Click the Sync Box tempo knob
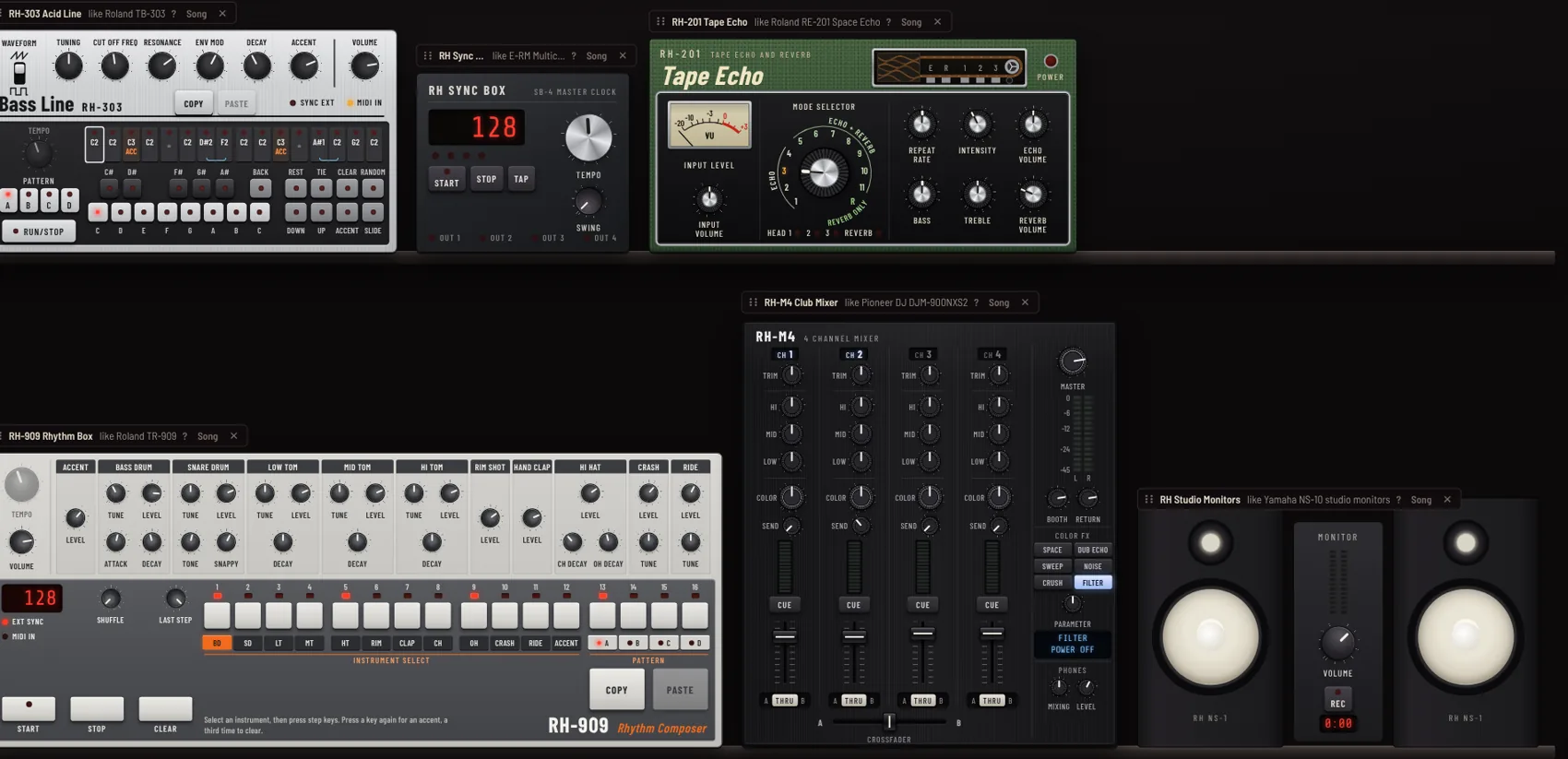The width and height of the screenshot is (1568, 759). pyautogui.click(x=588, y=138)
